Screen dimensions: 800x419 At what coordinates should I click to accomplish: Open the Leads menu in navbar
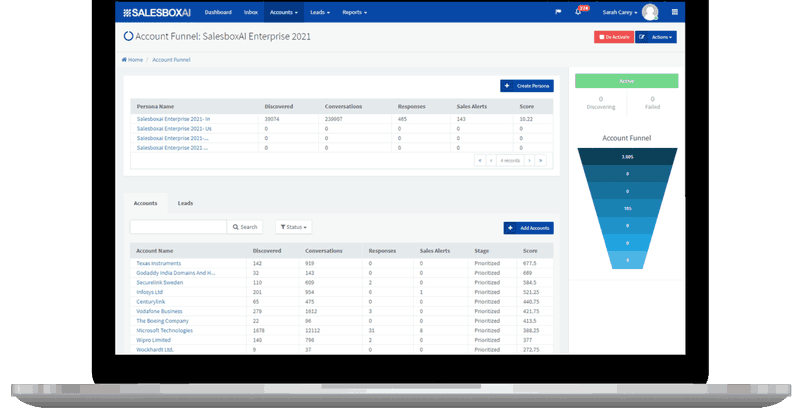[320, 12]
